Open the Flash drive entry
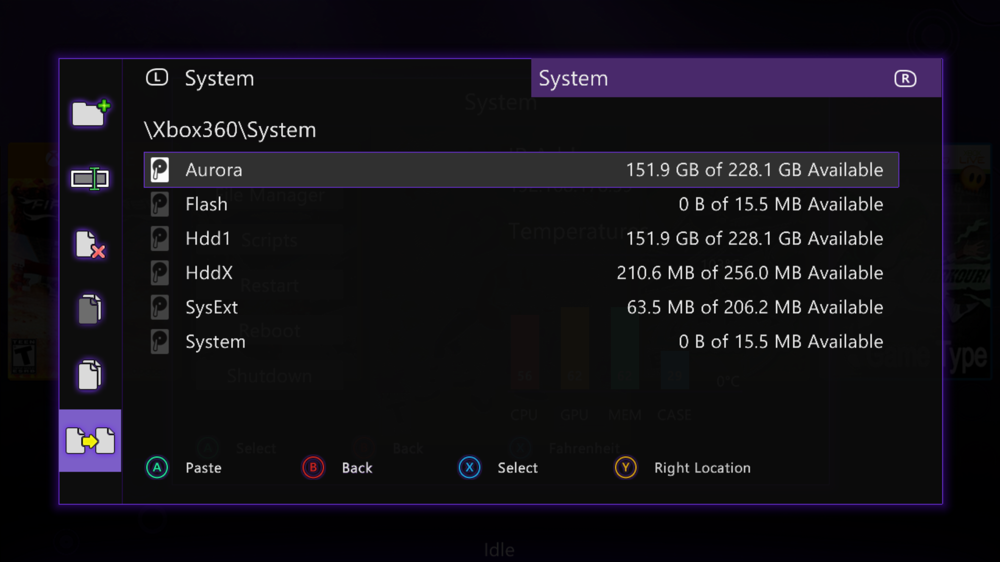This screenshot has width=1000, height=562. point(521,204)
